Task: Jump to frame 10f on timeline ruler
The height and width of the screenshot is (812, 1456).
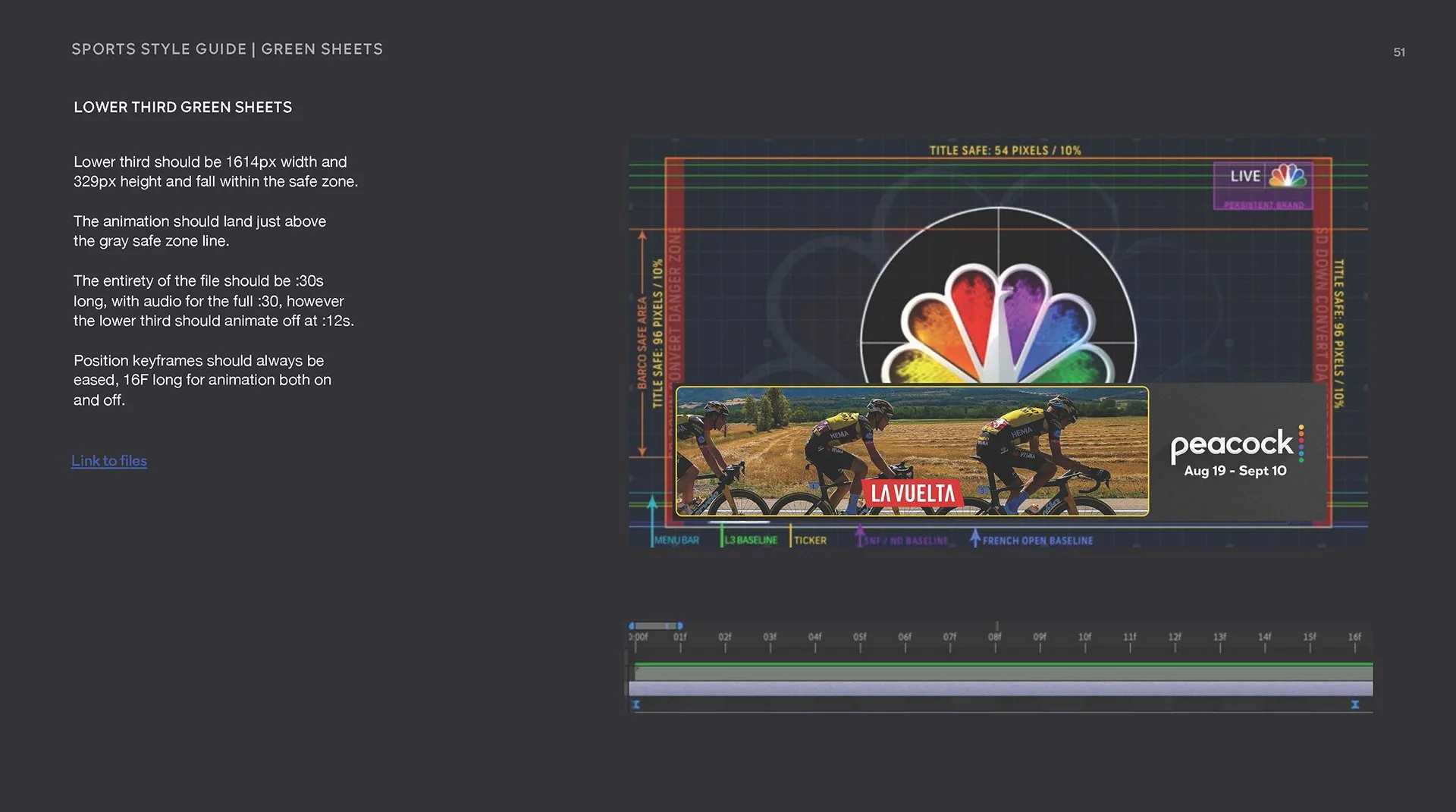Action: coord(1085,637)
